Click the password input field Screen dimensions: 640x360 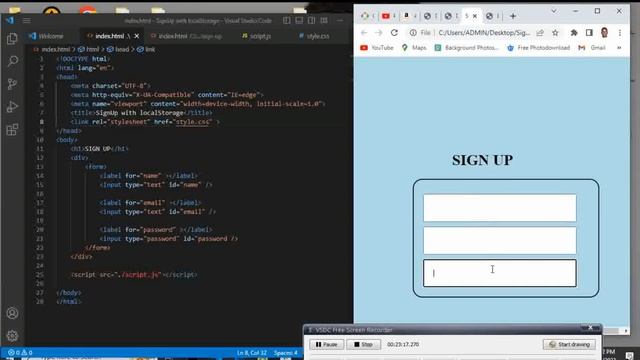point(500,273)
